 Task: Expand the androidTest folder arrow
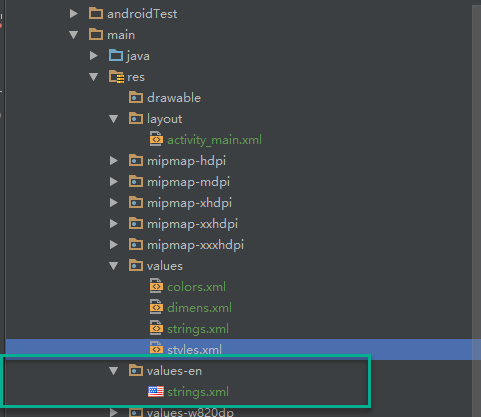coord(74,14)
